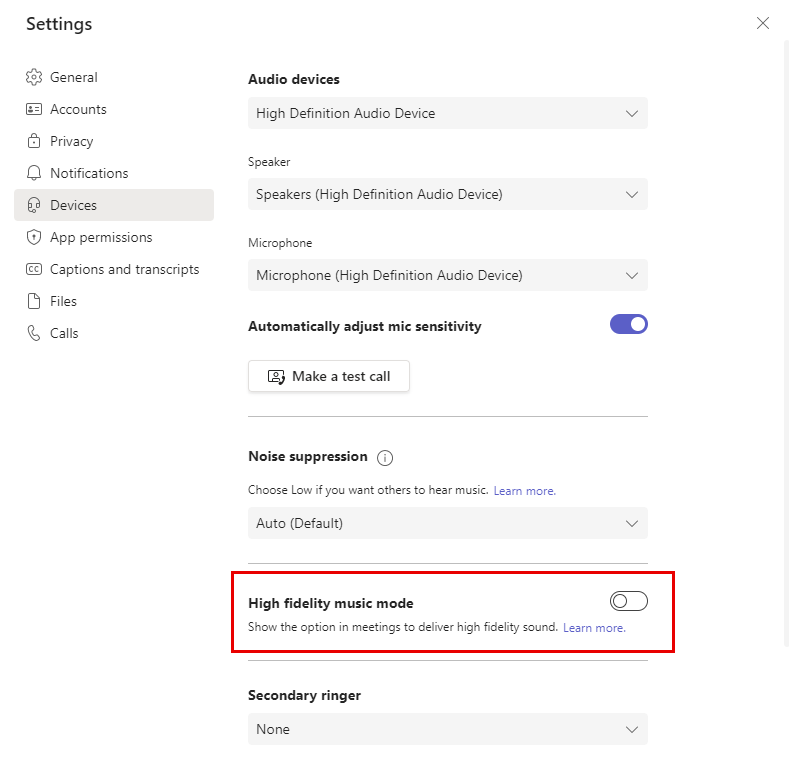789x776 pixels.
Task: Expand the Noise suppression Auto dropdown
Action: coord(447,523)
